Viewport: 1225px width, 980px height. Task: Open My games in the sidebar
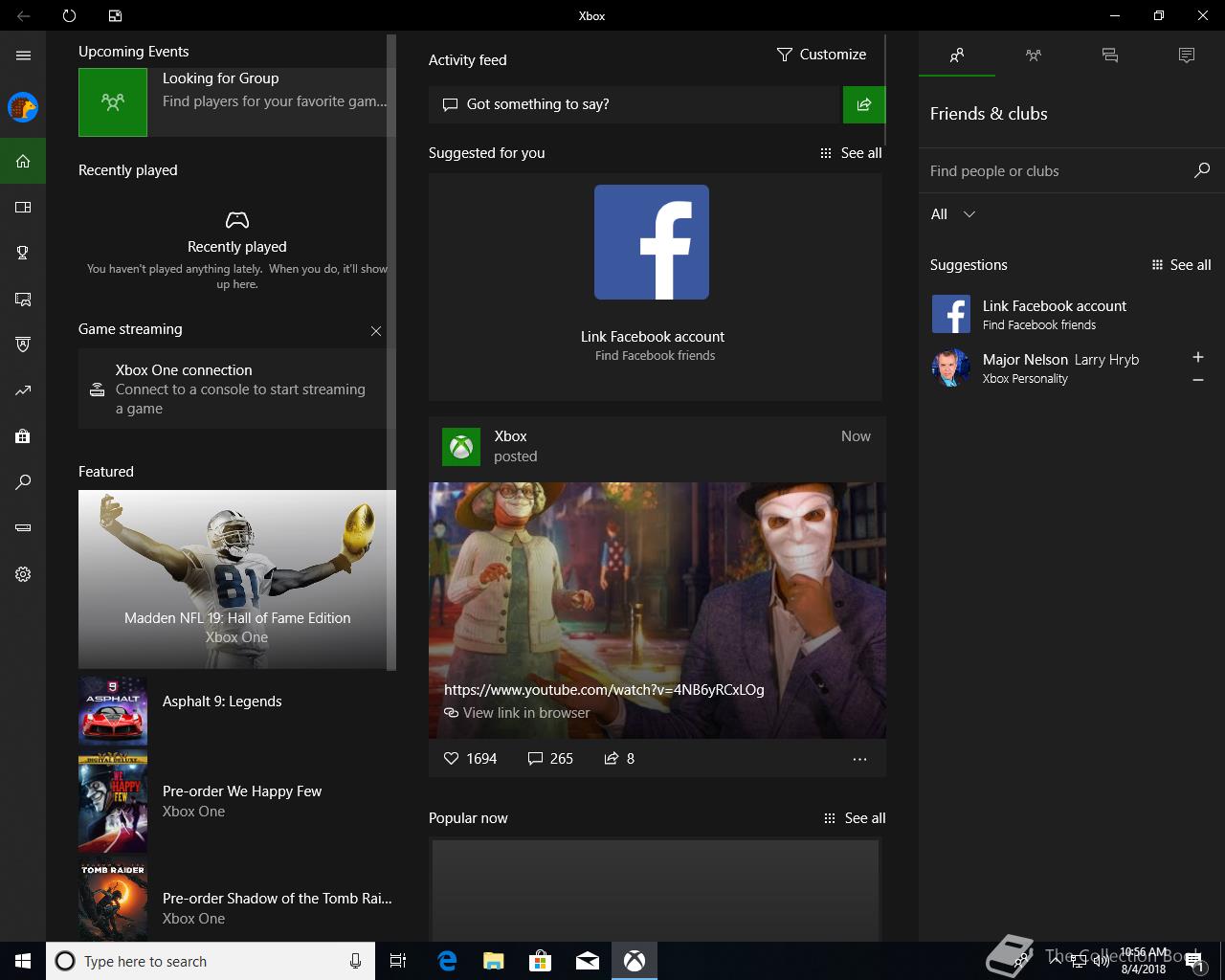(23, 207)
